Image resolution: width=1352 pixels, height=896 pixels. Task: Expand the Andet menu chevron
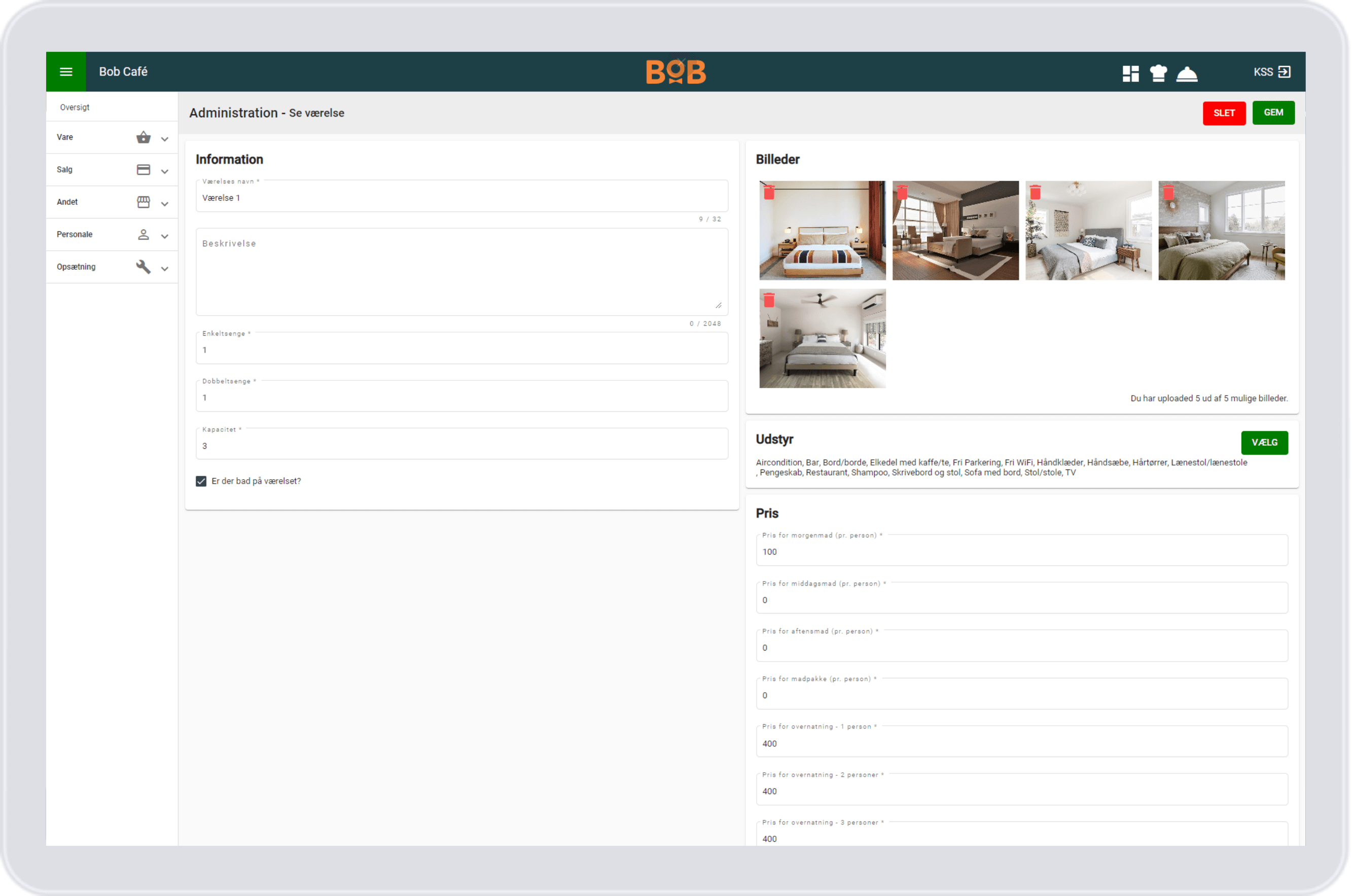(165, 204)
